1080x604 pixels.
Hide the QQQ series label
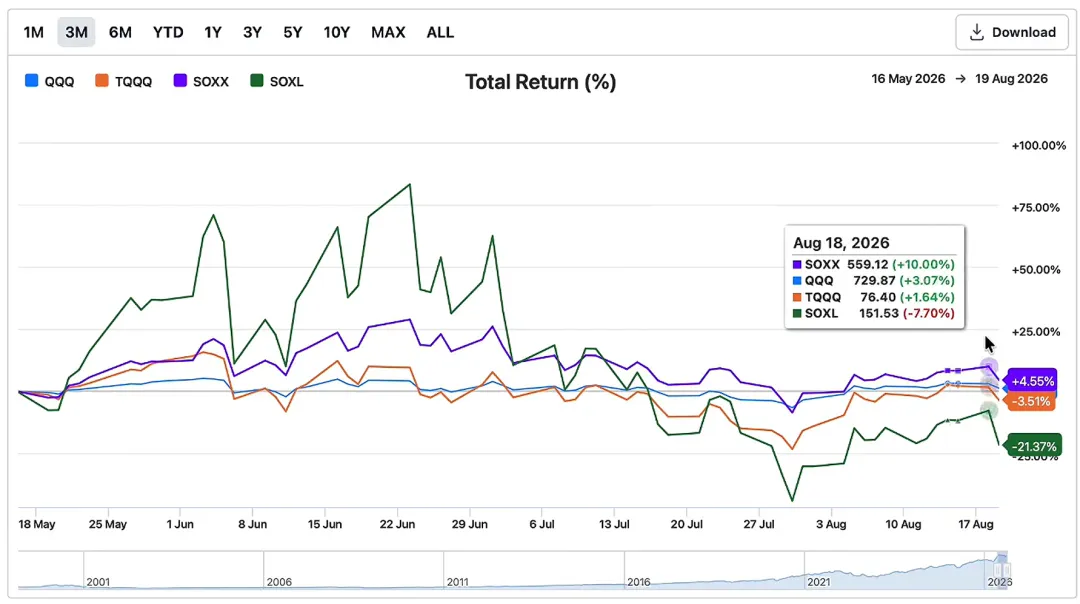click(59, 81)
